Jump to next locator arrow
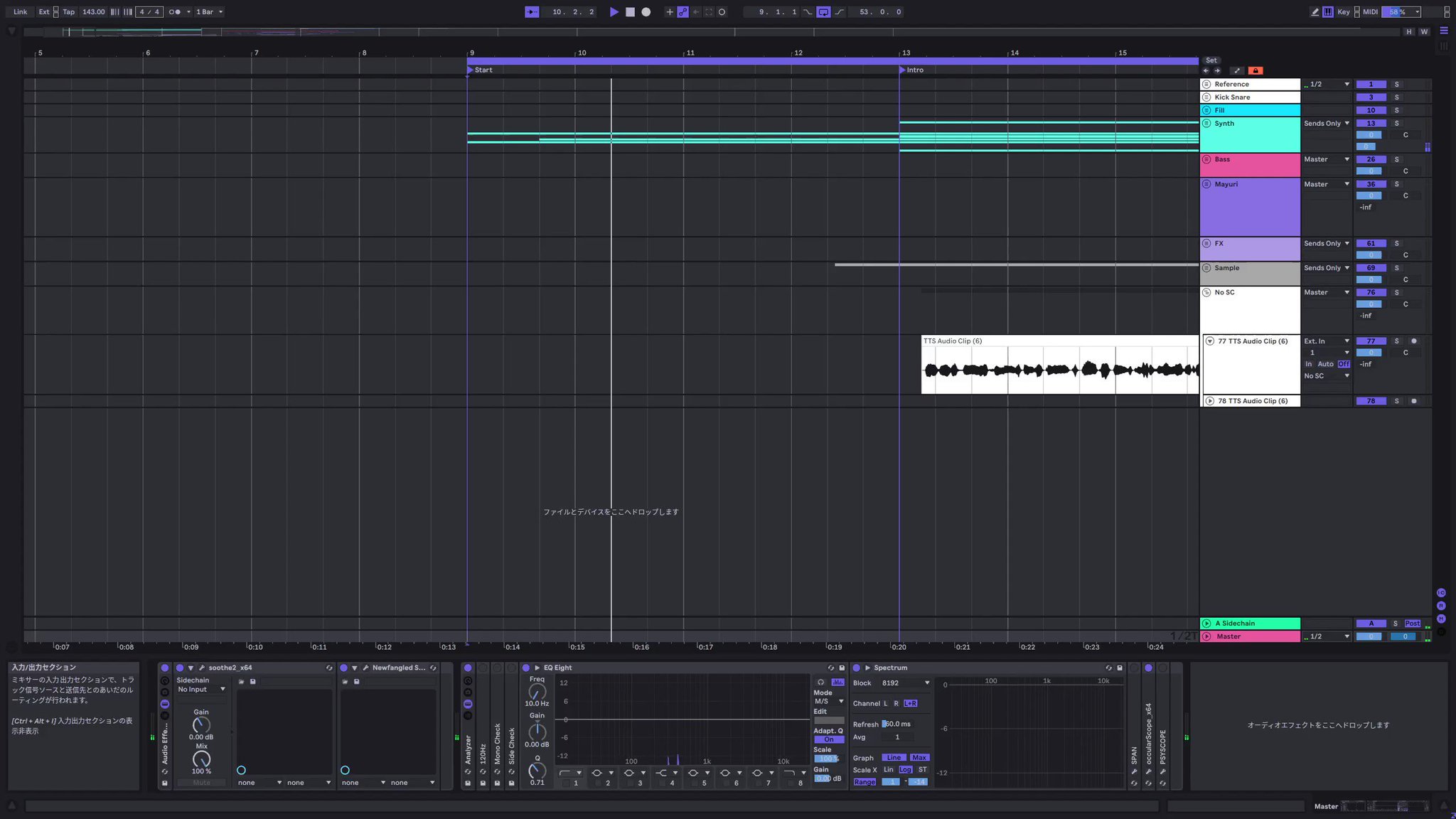The image size is (1456, 819). coord(1217,70)
